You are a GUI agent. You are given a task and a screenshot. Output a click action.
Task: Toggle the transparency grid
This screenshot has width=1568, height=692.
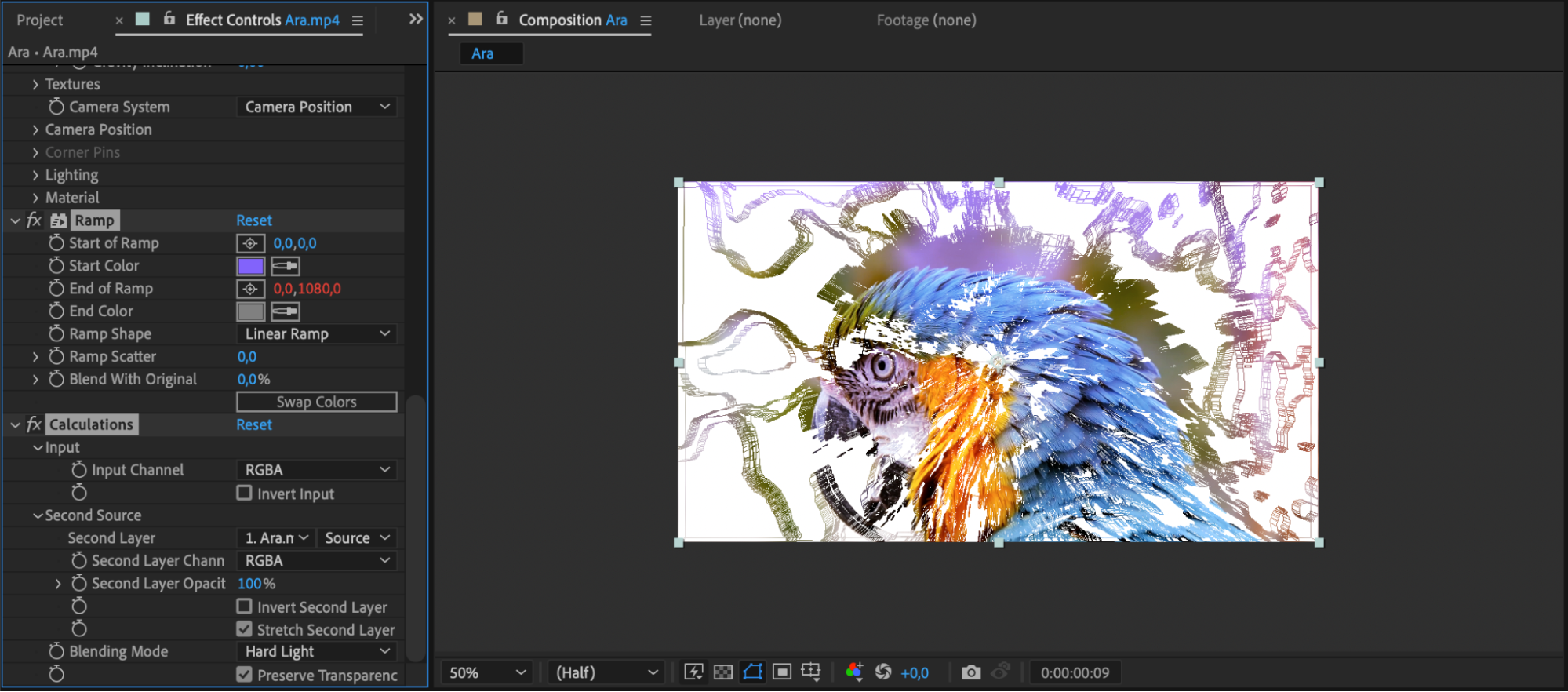click(723, 672)
